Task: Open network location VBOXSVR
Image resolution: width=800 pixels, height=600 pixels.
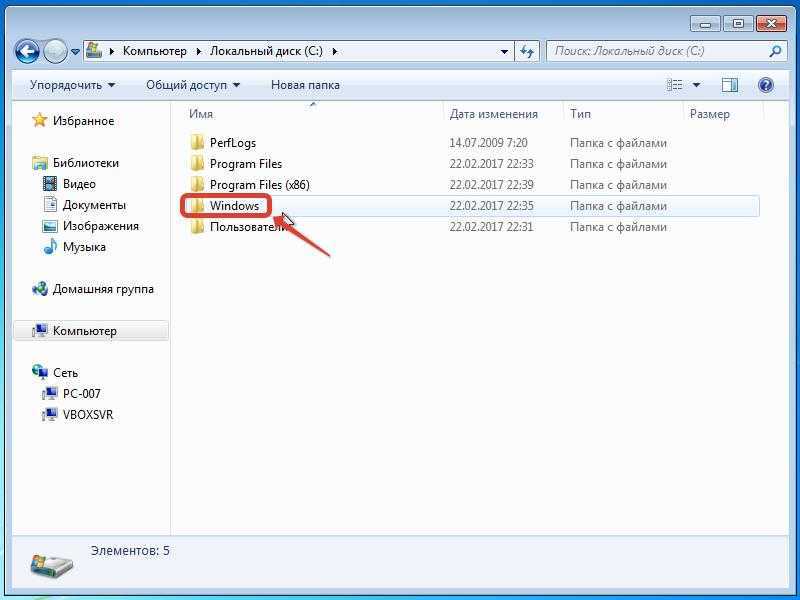Action: pyautogui.click(x=88, y=415)
